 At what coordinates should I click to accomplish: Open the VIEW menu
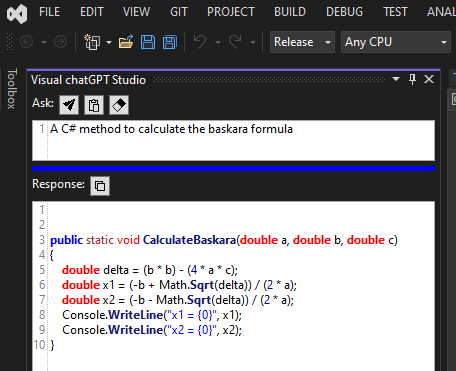click(x=136, y=12)
